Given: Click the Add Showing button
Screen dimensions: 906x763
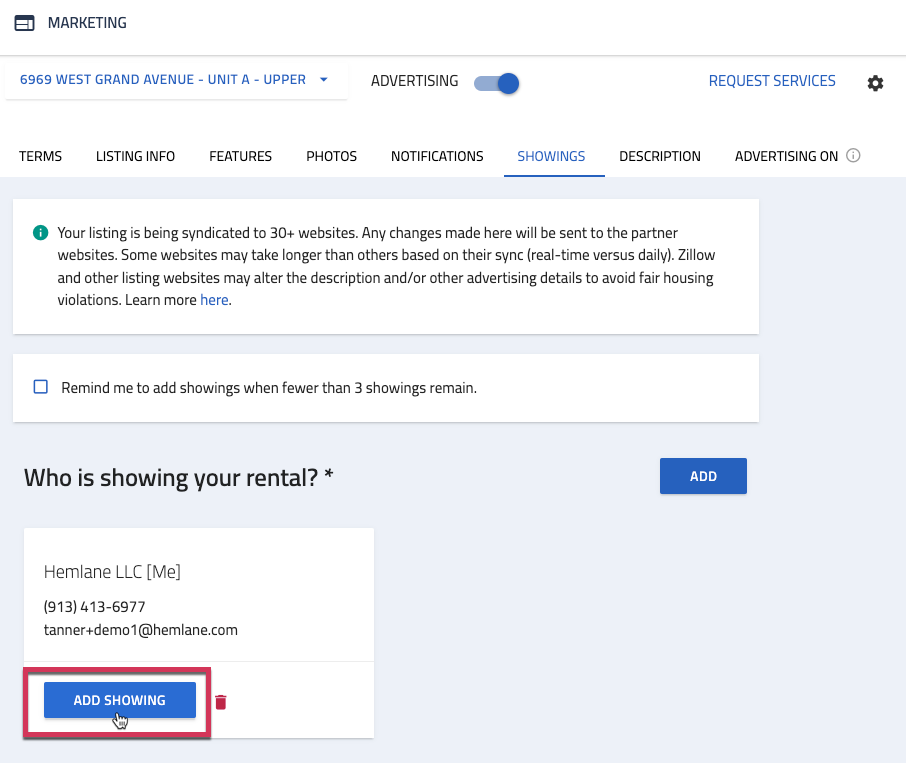Looking at the screenshot, I should pos(120,700).
